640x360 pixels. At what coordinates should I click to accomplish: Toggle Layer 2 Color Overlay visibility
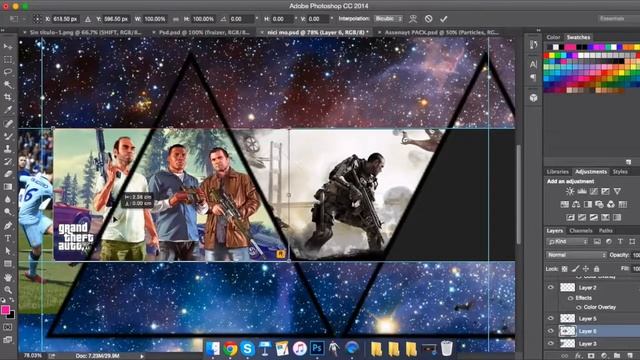point(578,307)
